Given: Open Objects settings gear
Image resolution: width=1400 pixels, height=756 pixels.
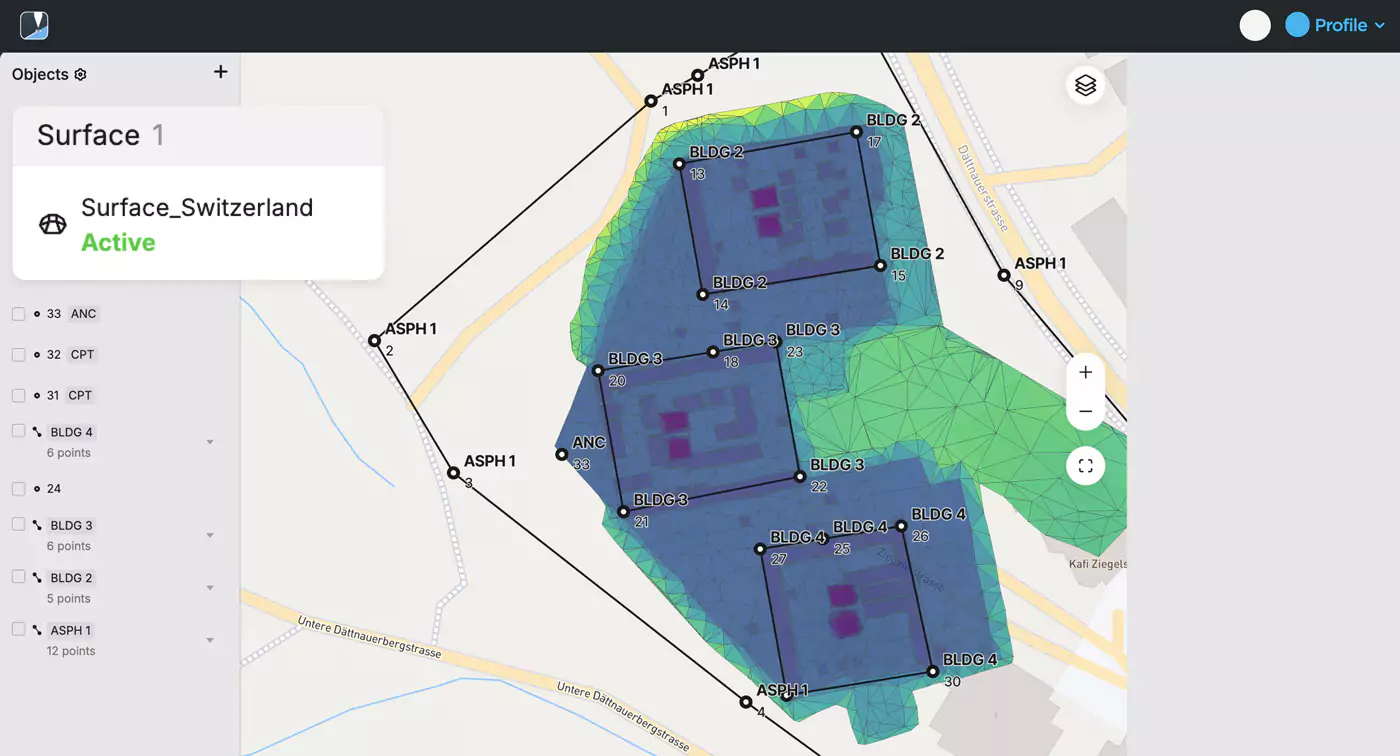Looking at the screenshot, I should (81, 74).
